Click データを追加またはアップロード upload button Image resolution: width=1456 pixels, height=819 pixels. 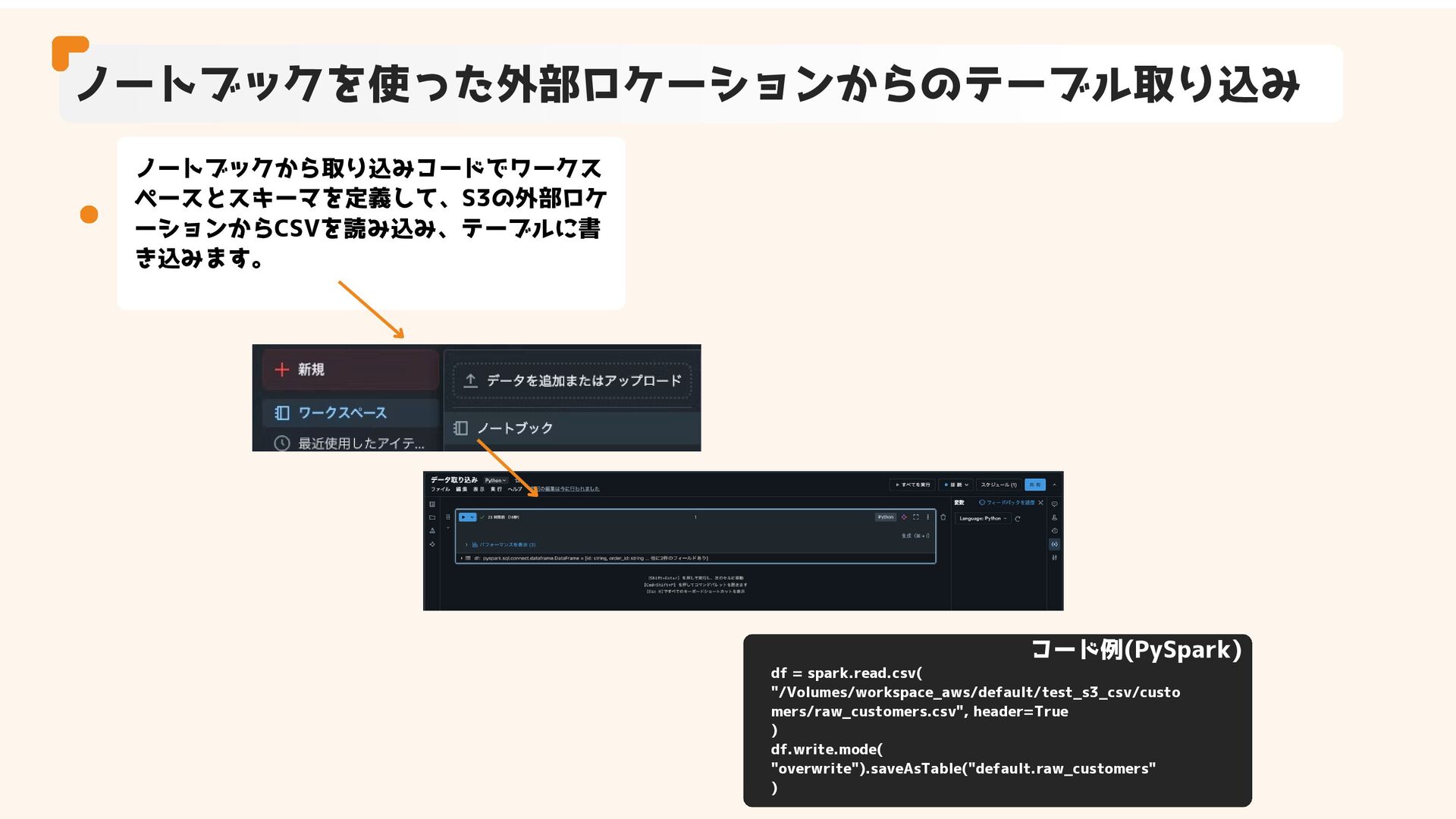coord(573,381)
